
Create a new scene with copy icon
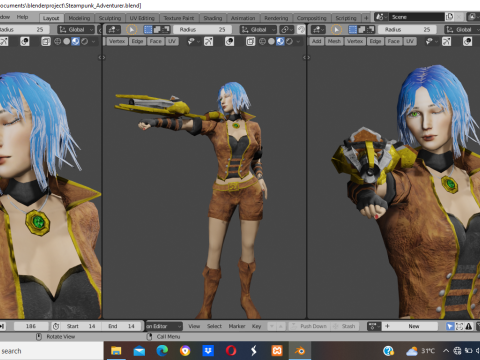pos(449,17)
